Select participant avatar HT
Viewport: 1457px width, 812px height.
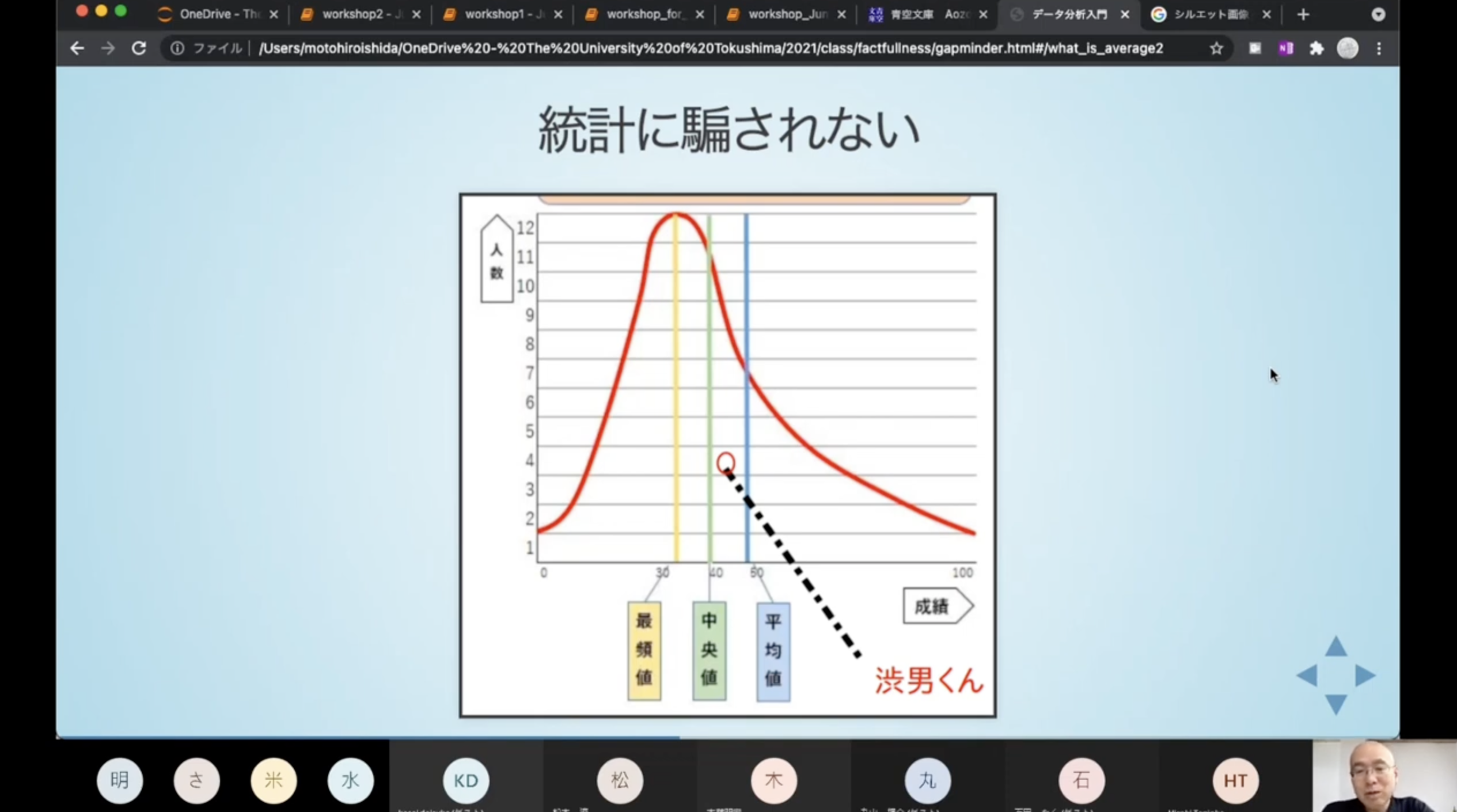pos(1235,780)
